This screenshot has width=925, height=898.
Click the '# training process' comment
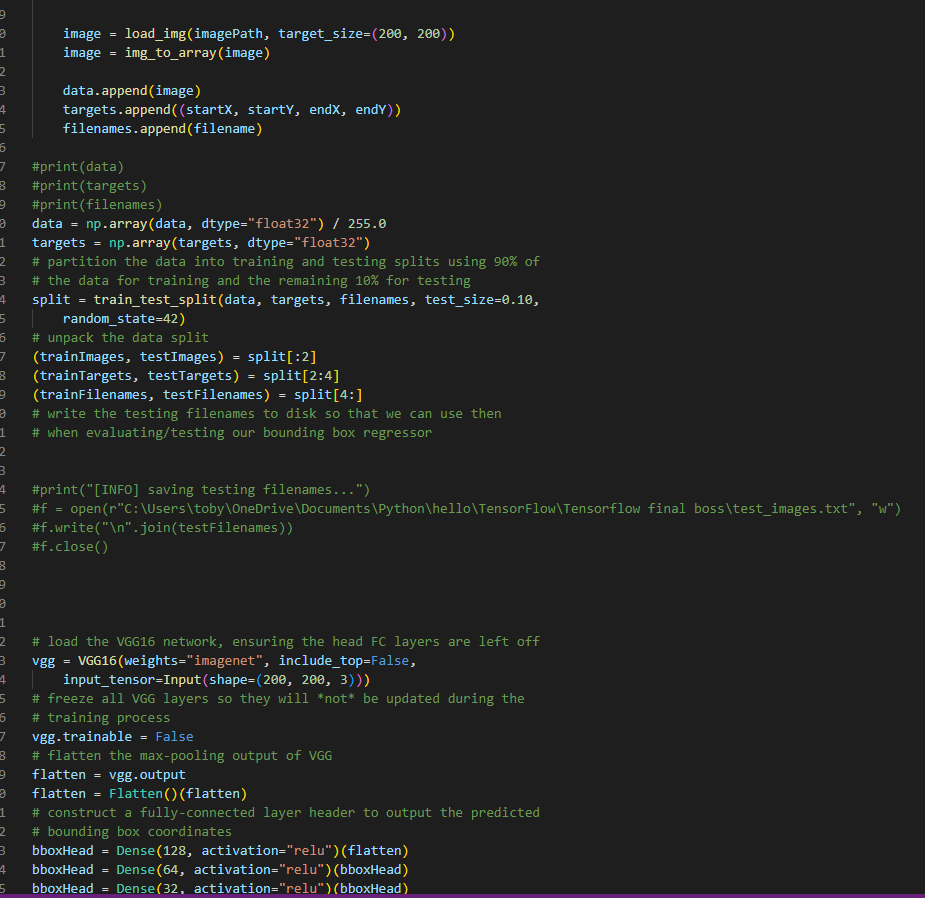pos(101,717)
